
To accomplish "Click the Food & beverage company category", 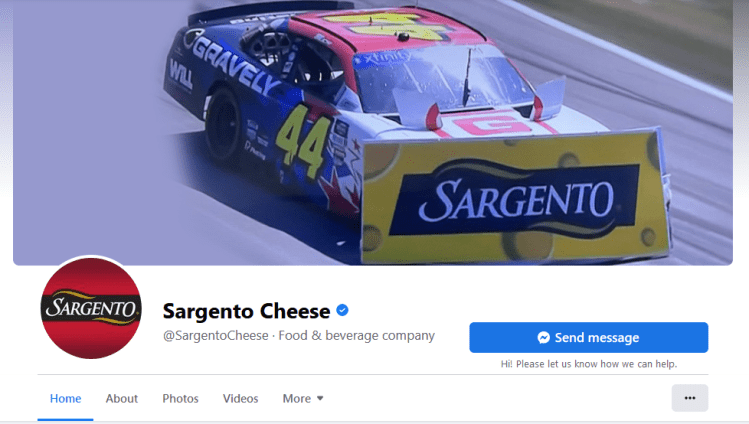I will click(x=356, y=336).
